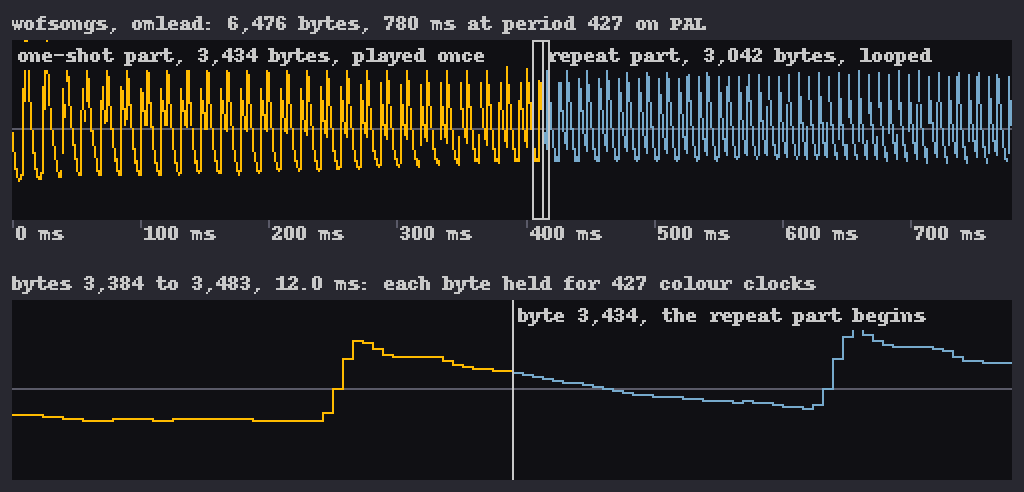Viewport: 1024px width, 492px height.
Task: Click the 'bytes 3,384 to 3,483' detail heading
Action: click(x=413, y=284)
